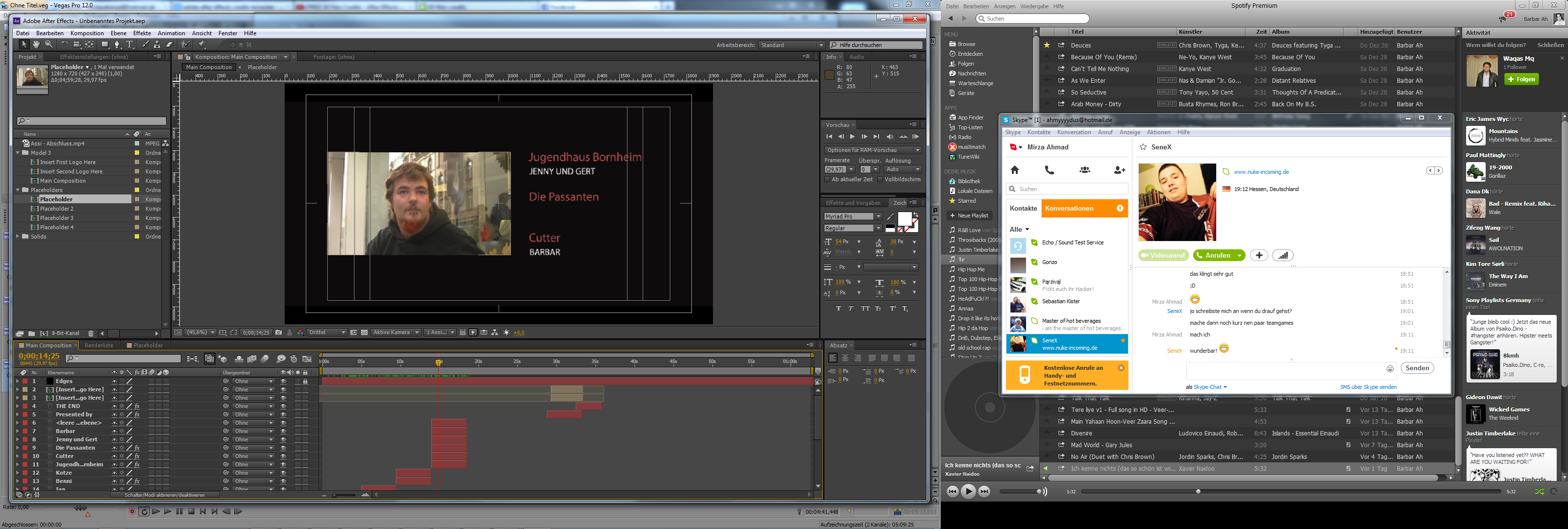Select the Pen tool in After Effects
Screen dimensions: 1568x529
(118, 45)
